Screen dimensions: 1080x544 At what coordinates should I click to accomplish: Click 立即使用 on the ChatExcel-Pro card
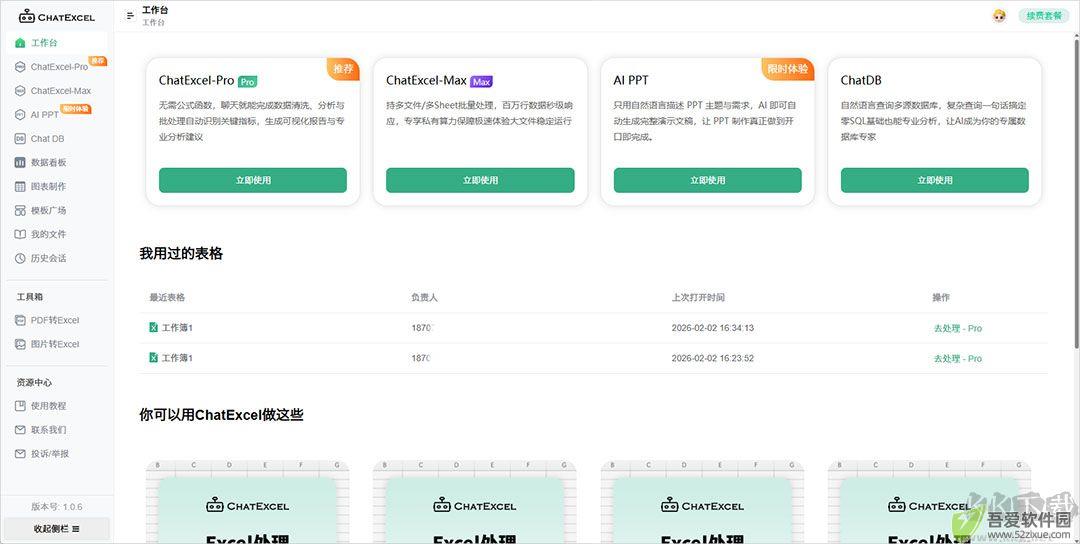coord(253,180)
